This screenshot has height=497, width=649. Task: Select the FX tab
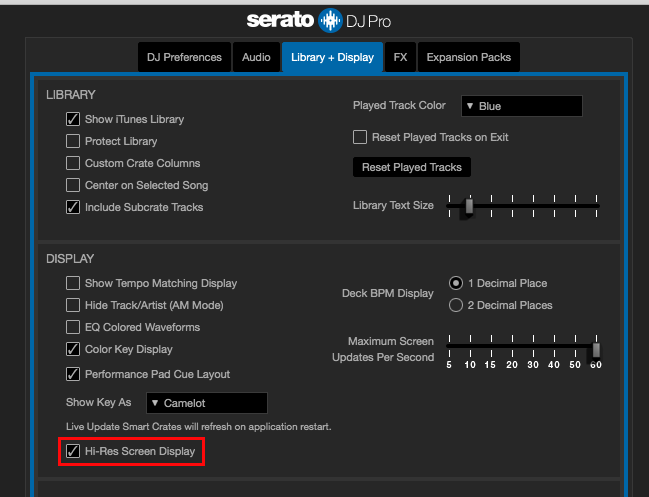click(399, 58)
